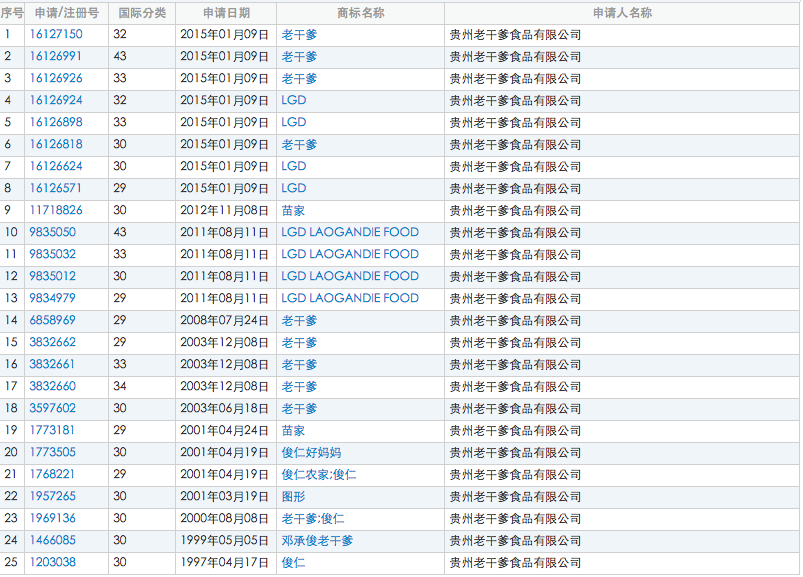Open 俊仁 trademark in row 25
The height and width of the screenshot is (577, 803).
293,563
